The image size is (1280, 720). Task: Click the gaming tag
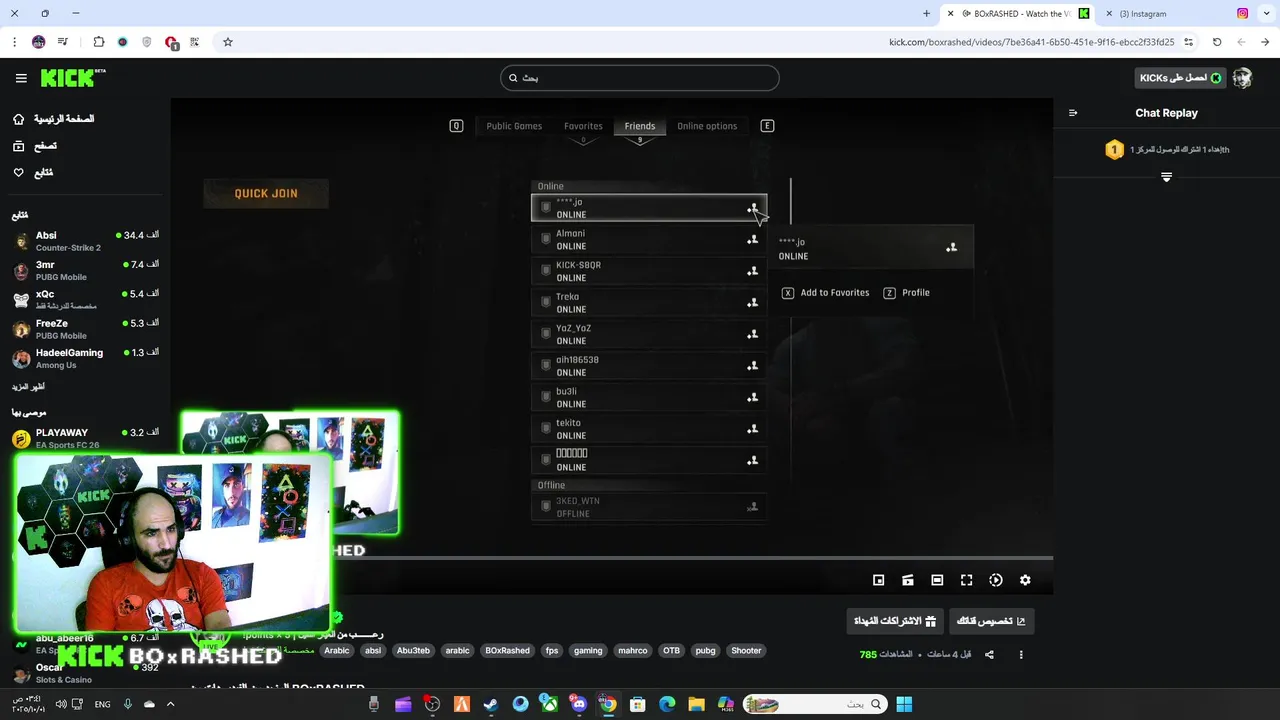pyautogui.click(x=588, y=651)
